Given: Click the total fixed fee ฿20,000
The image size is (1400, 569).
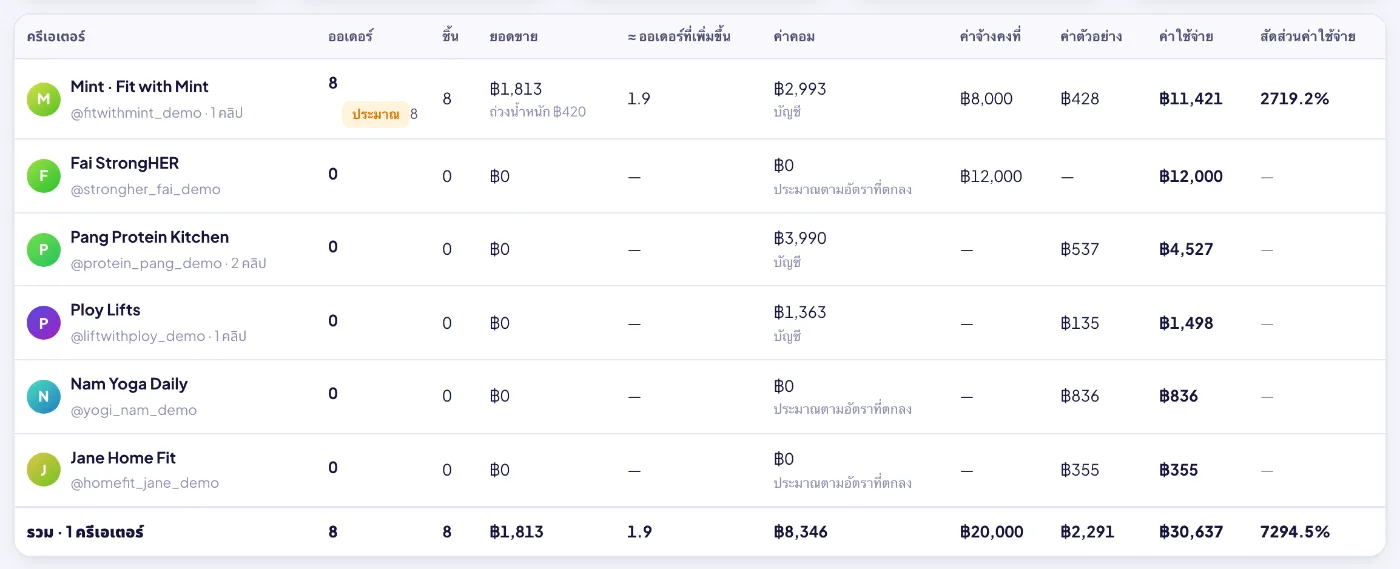Looking at the screenshot, I should point(991,532).
